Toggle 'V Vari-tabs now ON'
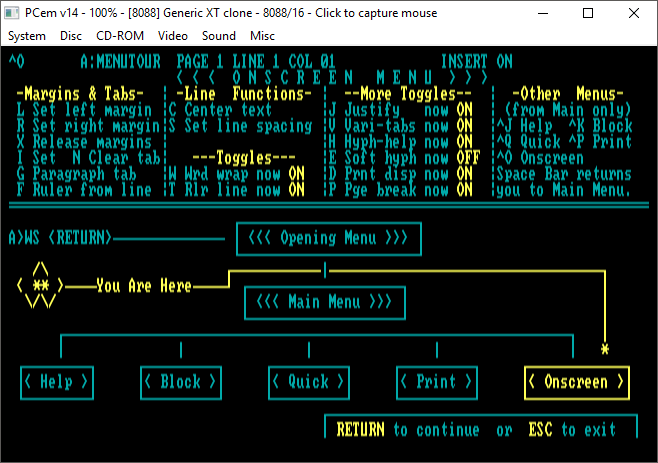 [400, 126]
